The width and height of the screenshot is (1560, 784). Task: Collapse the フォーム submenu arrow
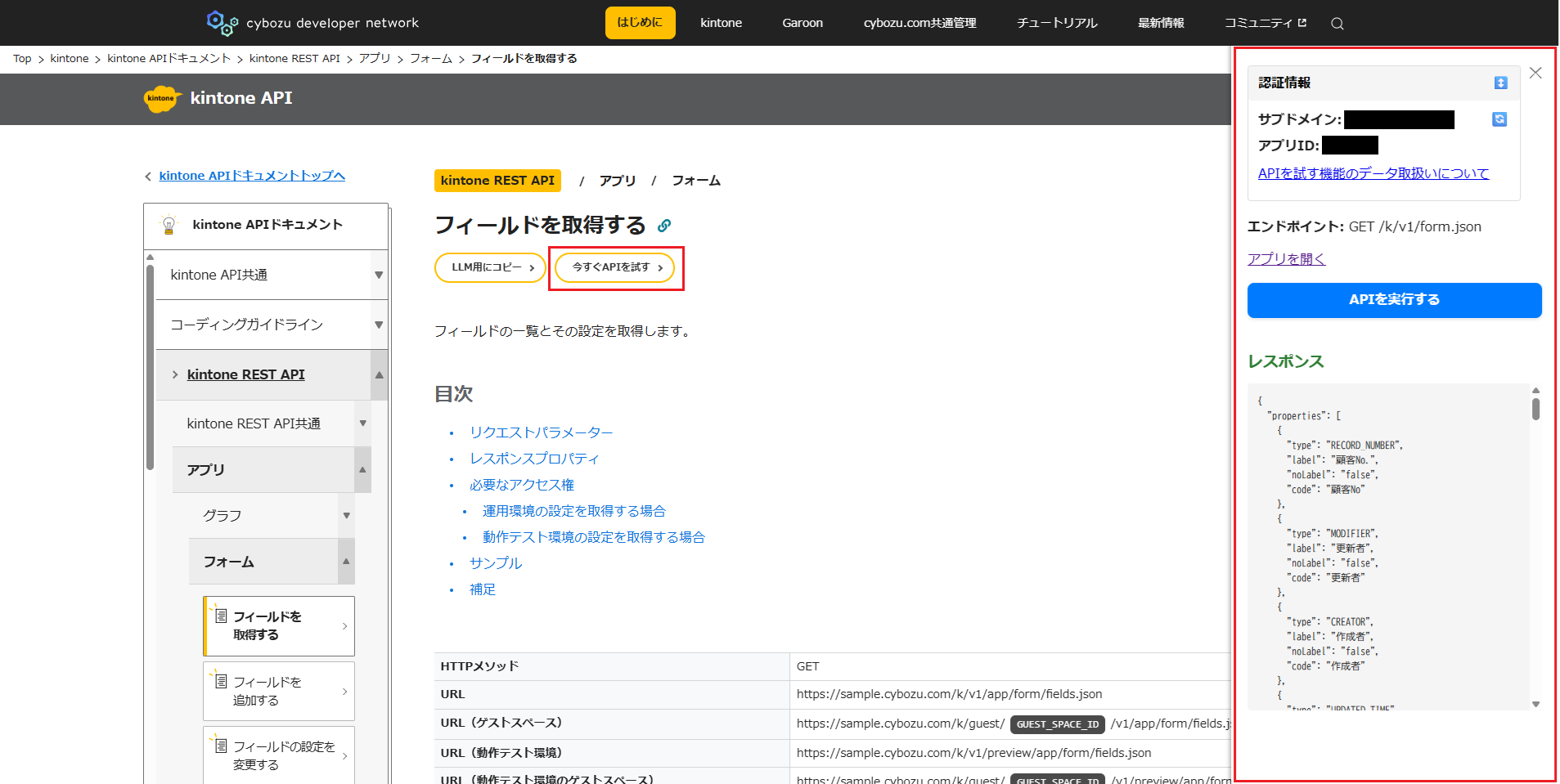pyautogui.click(x=346, y=562)
